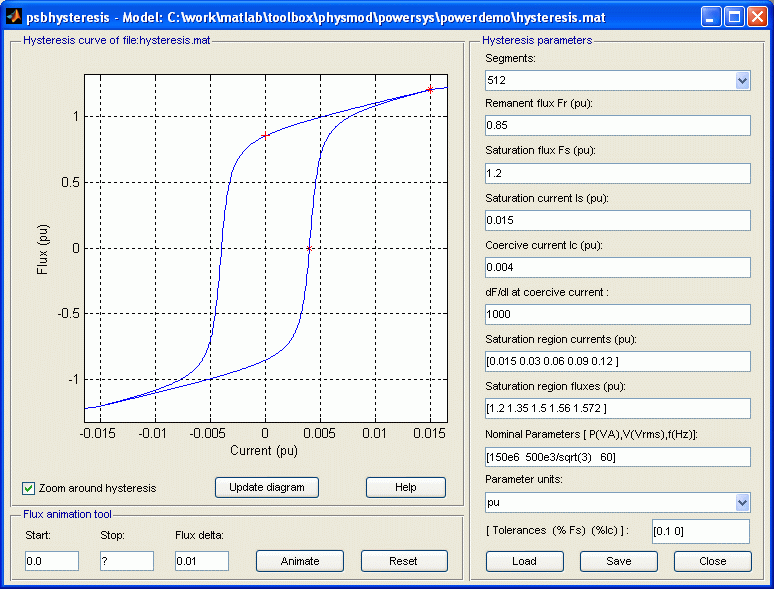Viewport: 774px width, 589px height.
Task: Click the Nominal Parameters field
Action: point(618,457)
